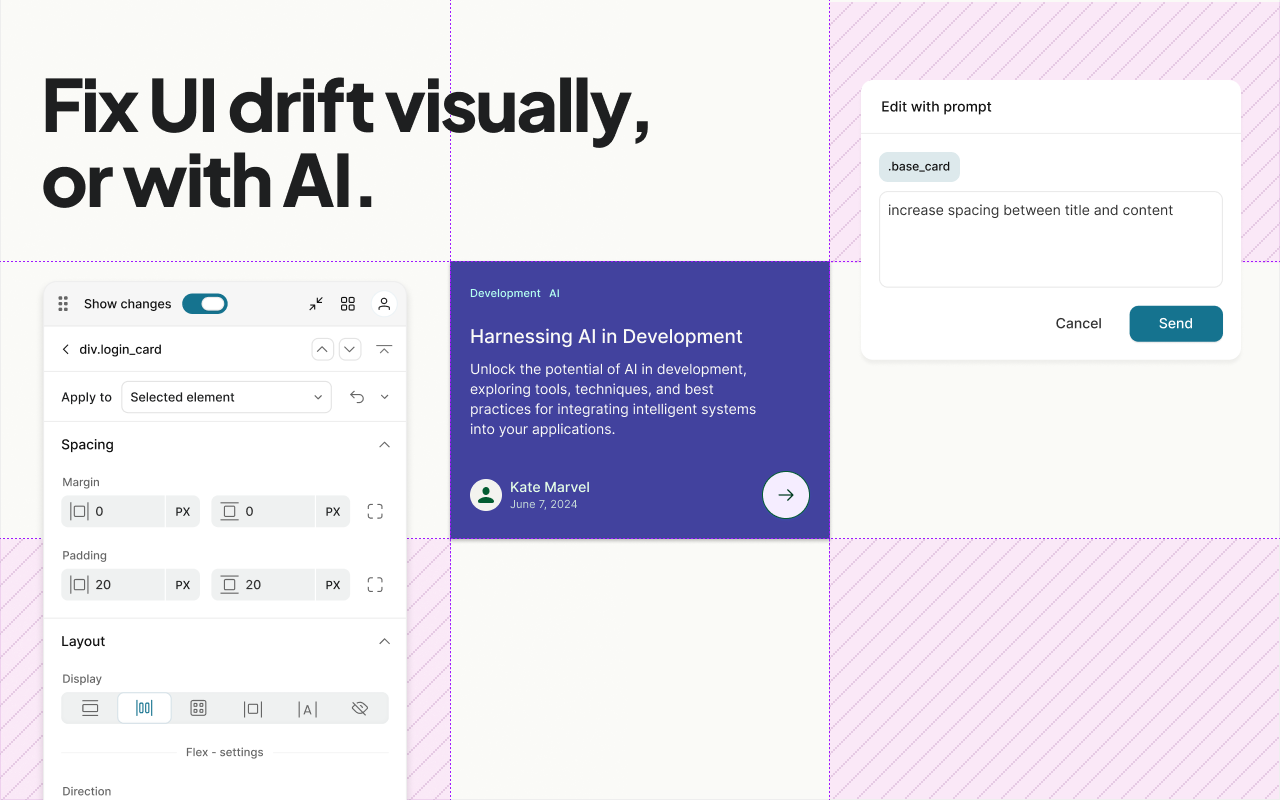Viewport: 1280px width, 800px height.
Task: Select the inline-block display option
Action: 253,708
